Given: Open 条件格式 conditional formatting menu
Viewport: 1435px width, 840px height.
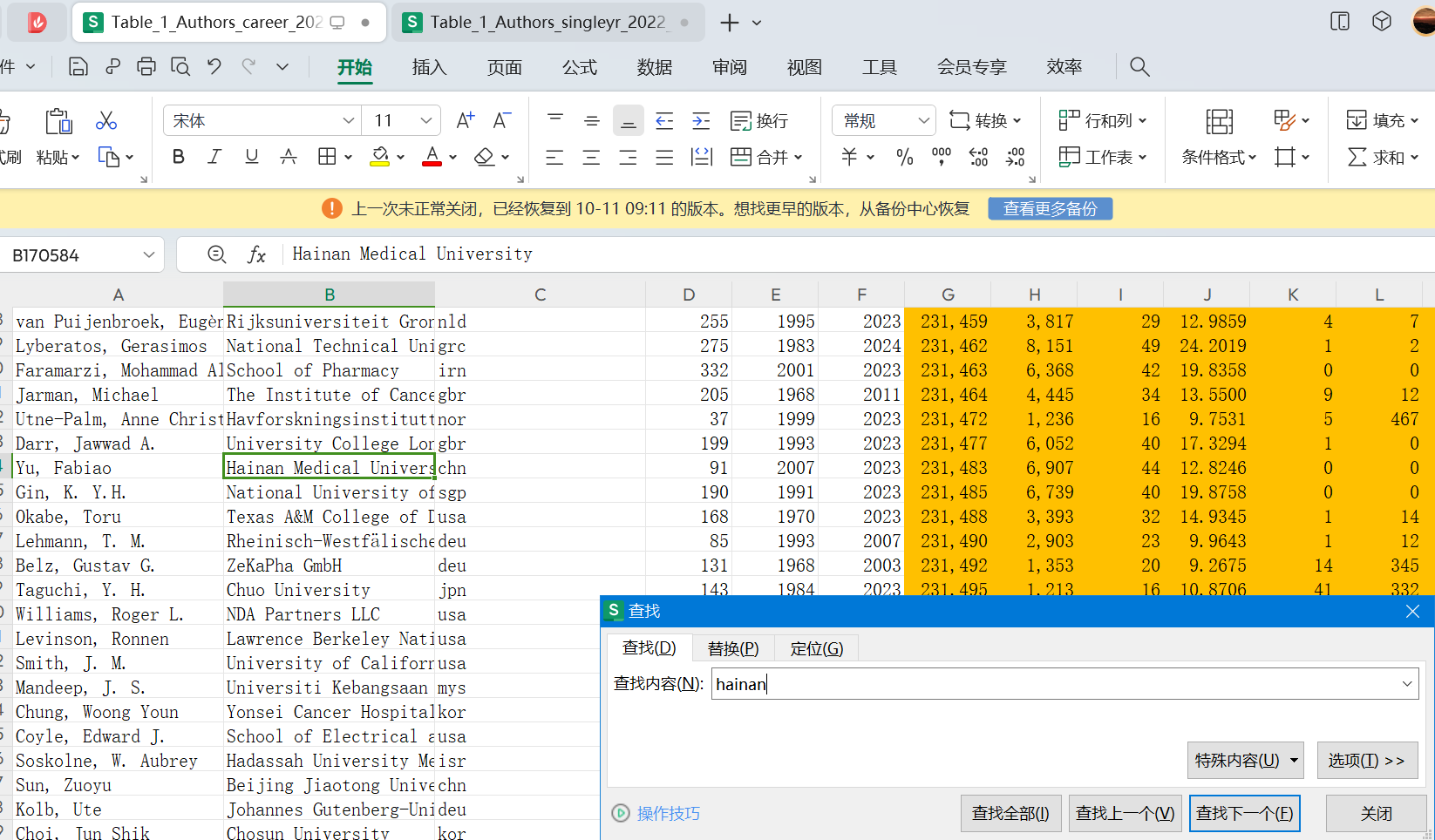Looking at the screenshot, I should click(1219, 157).
